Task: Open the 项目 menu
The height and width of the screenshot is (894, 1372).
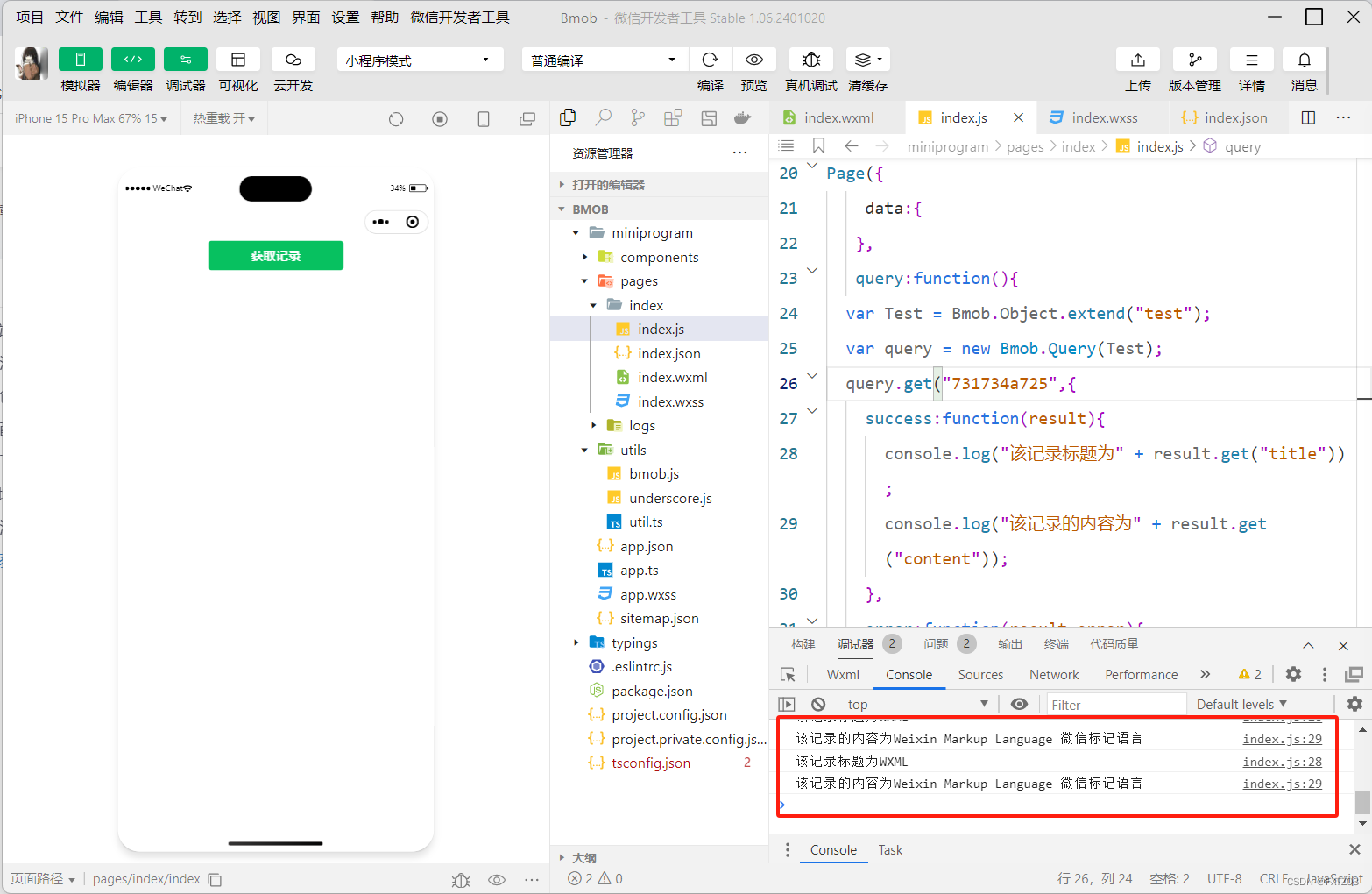Action: pos(30,18)
